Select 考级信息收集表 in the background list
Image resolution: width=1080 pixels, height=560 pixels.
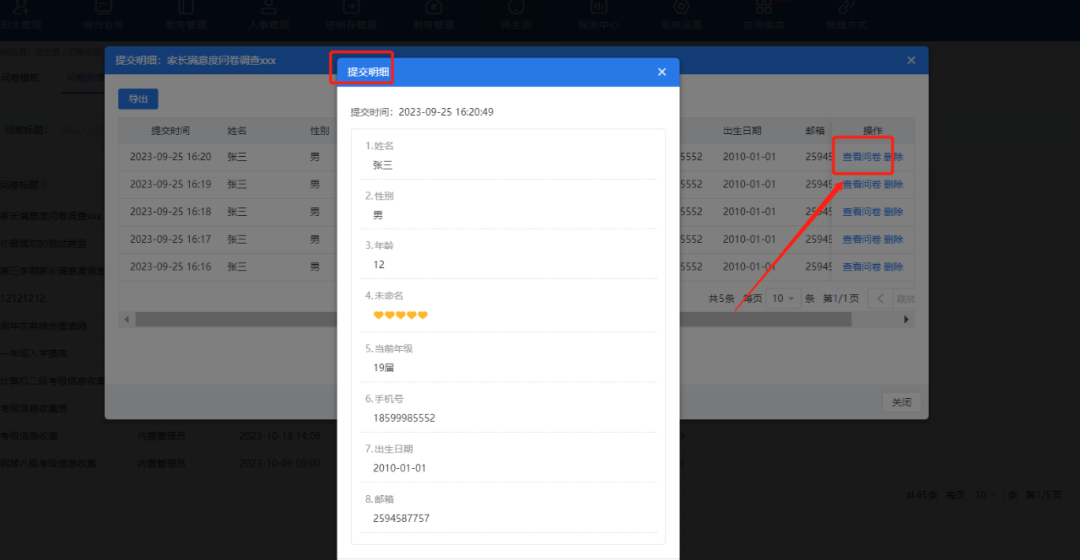(x=34, y=408)
